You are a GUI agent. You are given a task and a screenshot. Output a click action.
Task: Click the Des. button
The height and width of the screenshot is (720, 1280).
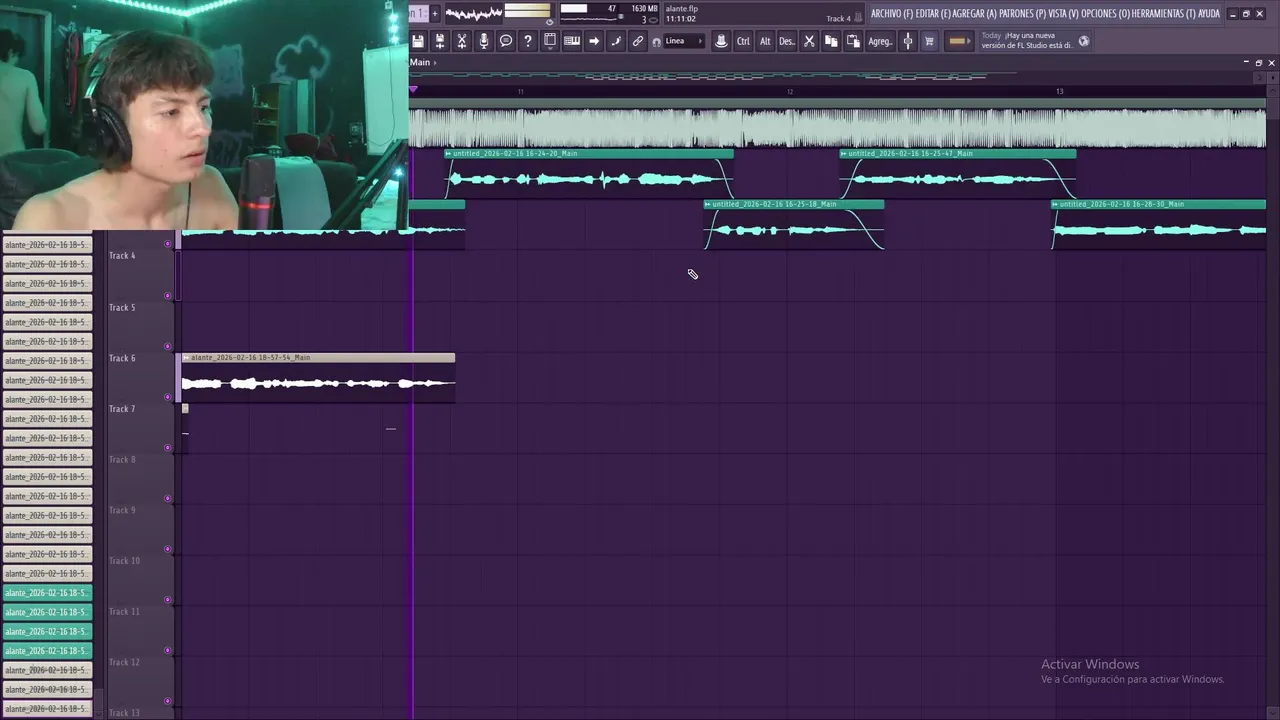click(787, 41)
